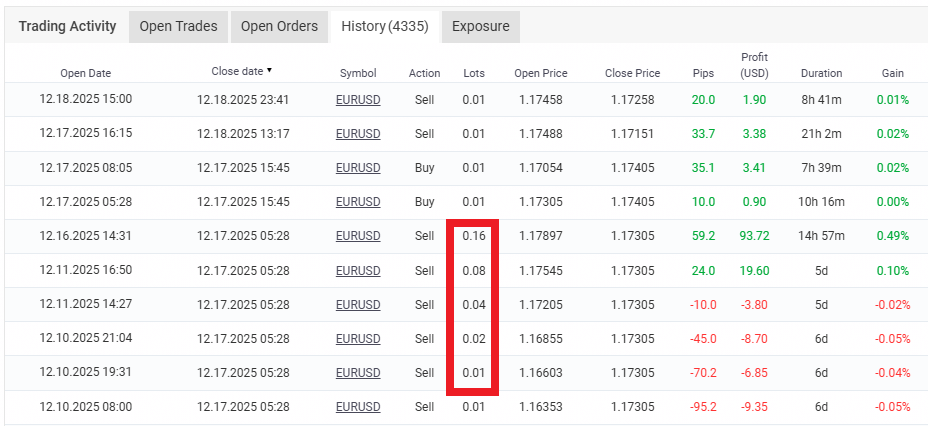Select the 33.7 pips value
The width and height of the screenshot is (928, 426).
(703, 134)
